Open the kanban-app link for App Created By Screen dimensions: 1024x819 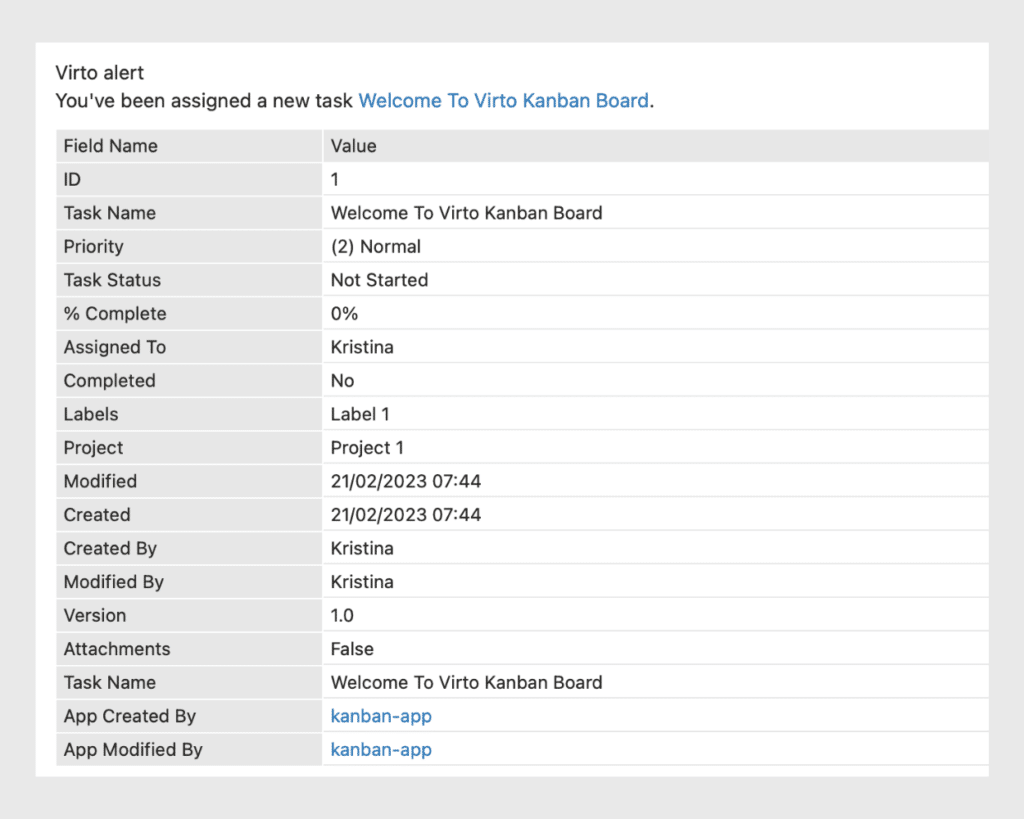[x=381, y=716]
